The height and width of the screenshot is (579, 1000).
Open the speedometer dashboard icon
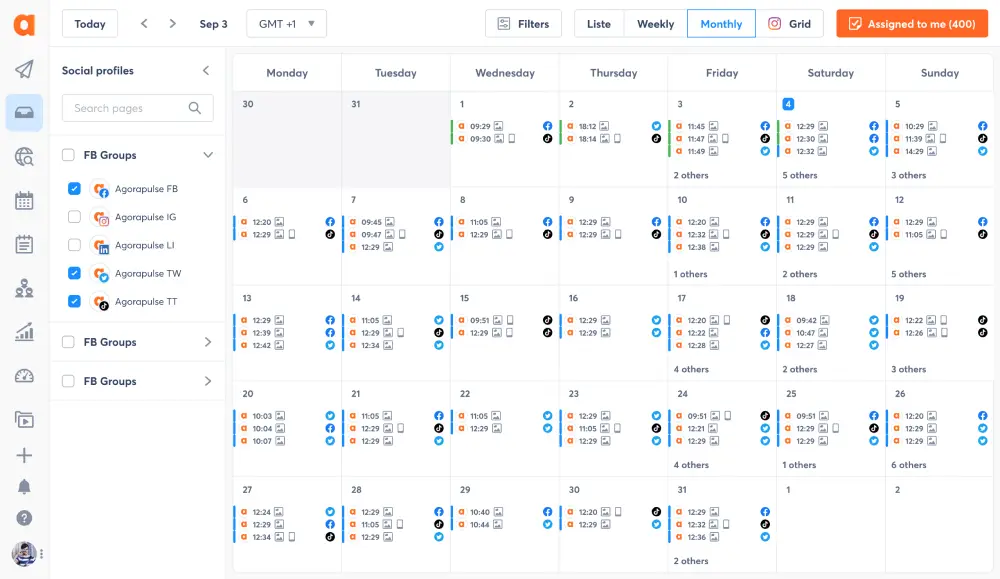click(x=24, y=376)
